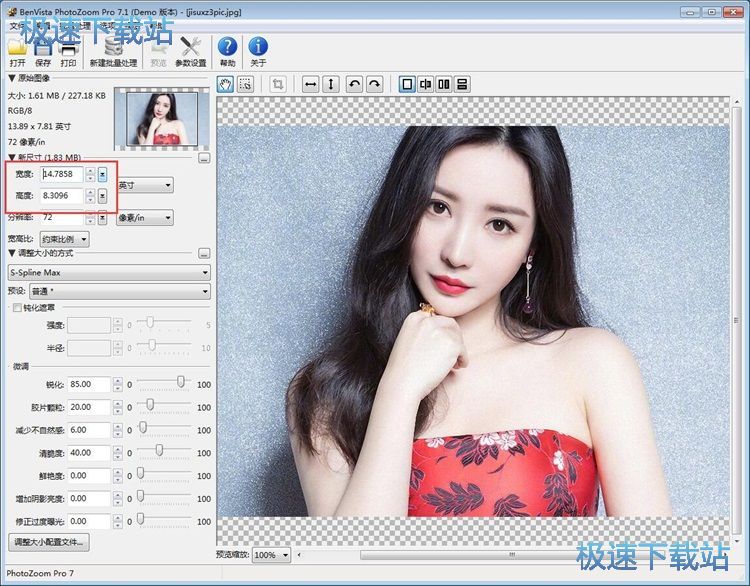Enable the 锐化遮罩 checkbox

tap(15, 308)
